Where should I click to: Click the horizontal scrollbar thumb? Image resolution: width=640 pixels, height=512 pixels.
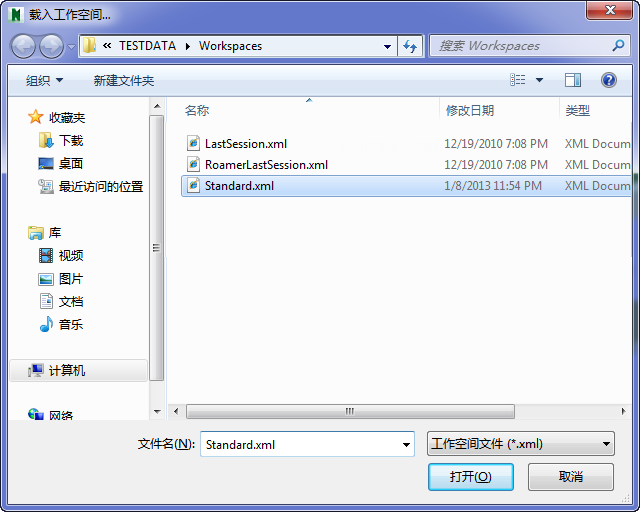[x=350, y=411]
